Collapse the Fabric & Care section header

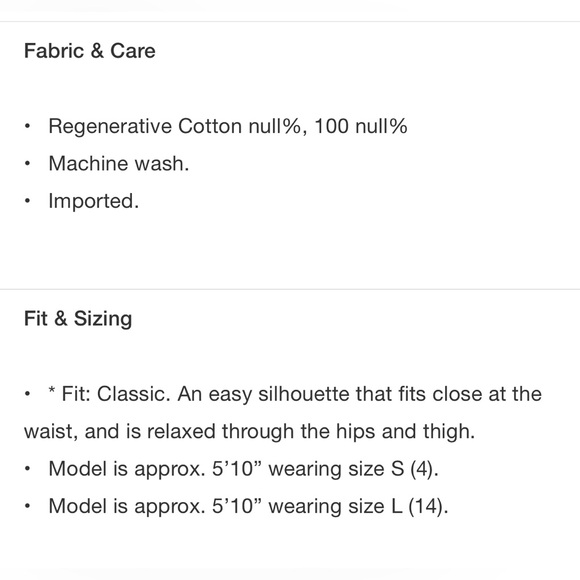90,51
